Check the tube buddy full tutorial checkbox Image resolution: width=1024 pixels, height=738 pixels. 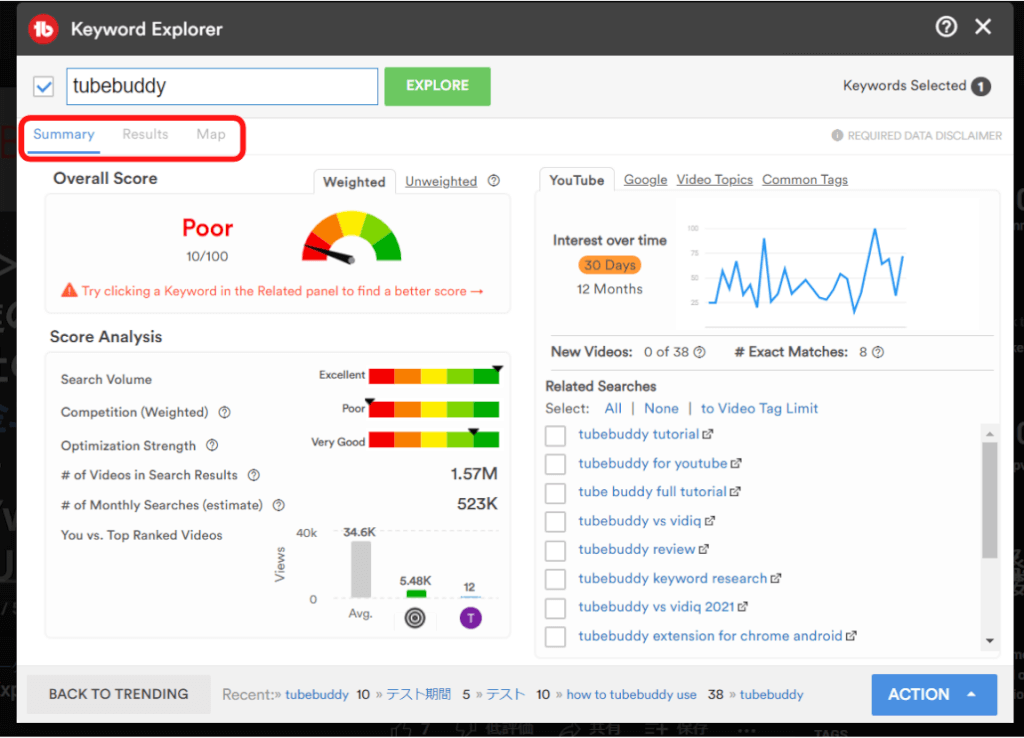(x=555, y=492)
